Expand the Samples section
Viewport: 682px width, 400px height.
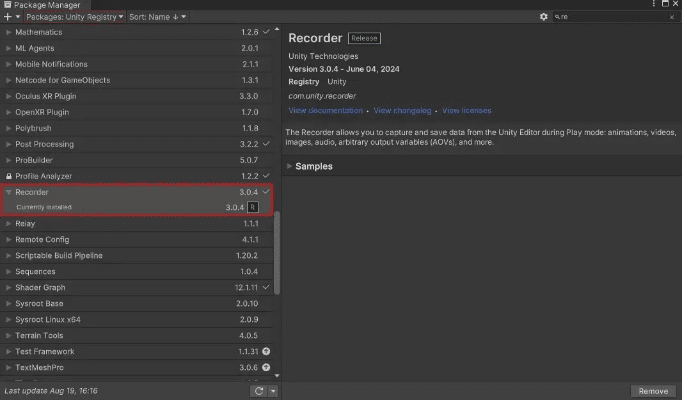290,166
